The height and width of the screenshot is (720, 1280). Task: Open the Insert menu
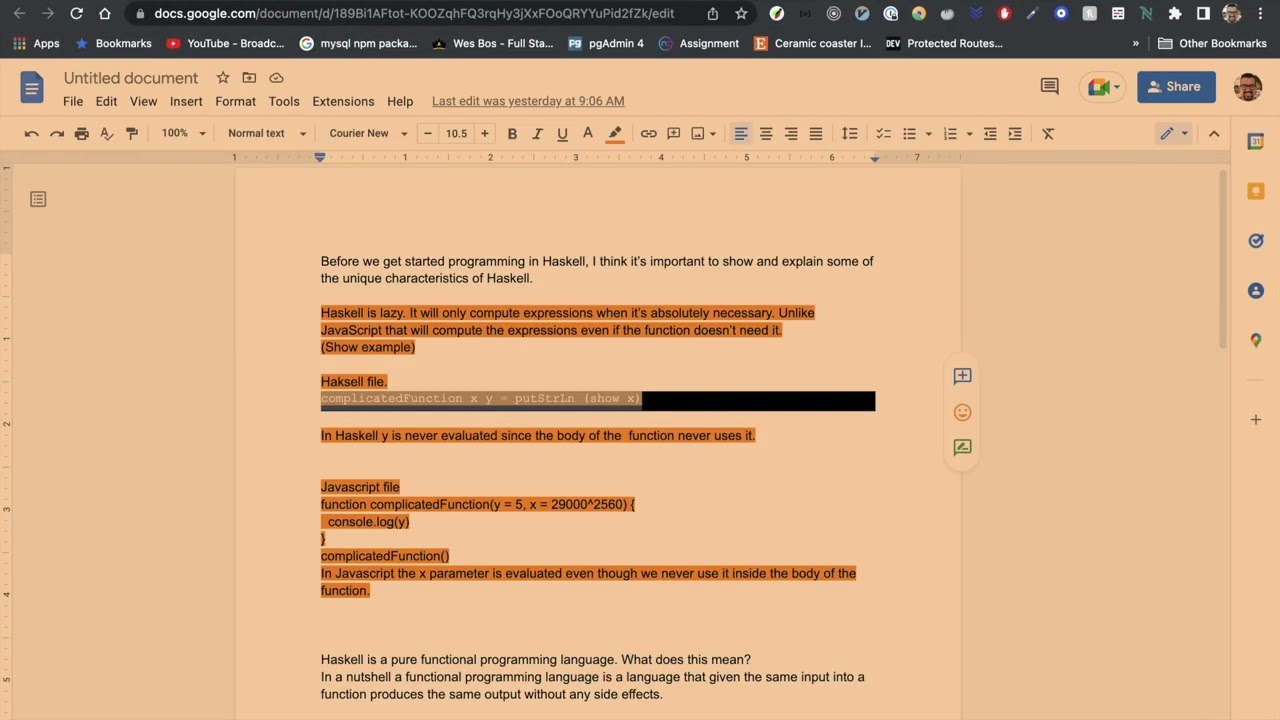186,101
